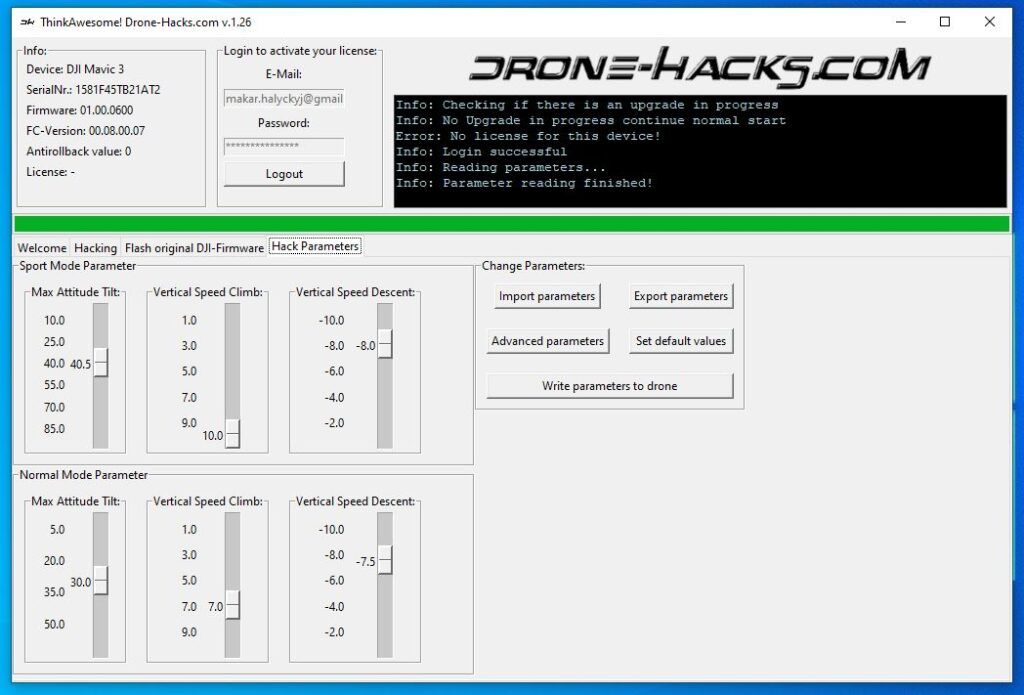1024x695 pixels.
Task: Maximize the Drone-Hacks window
Action: pyautogui.click(x=944, y=22)
